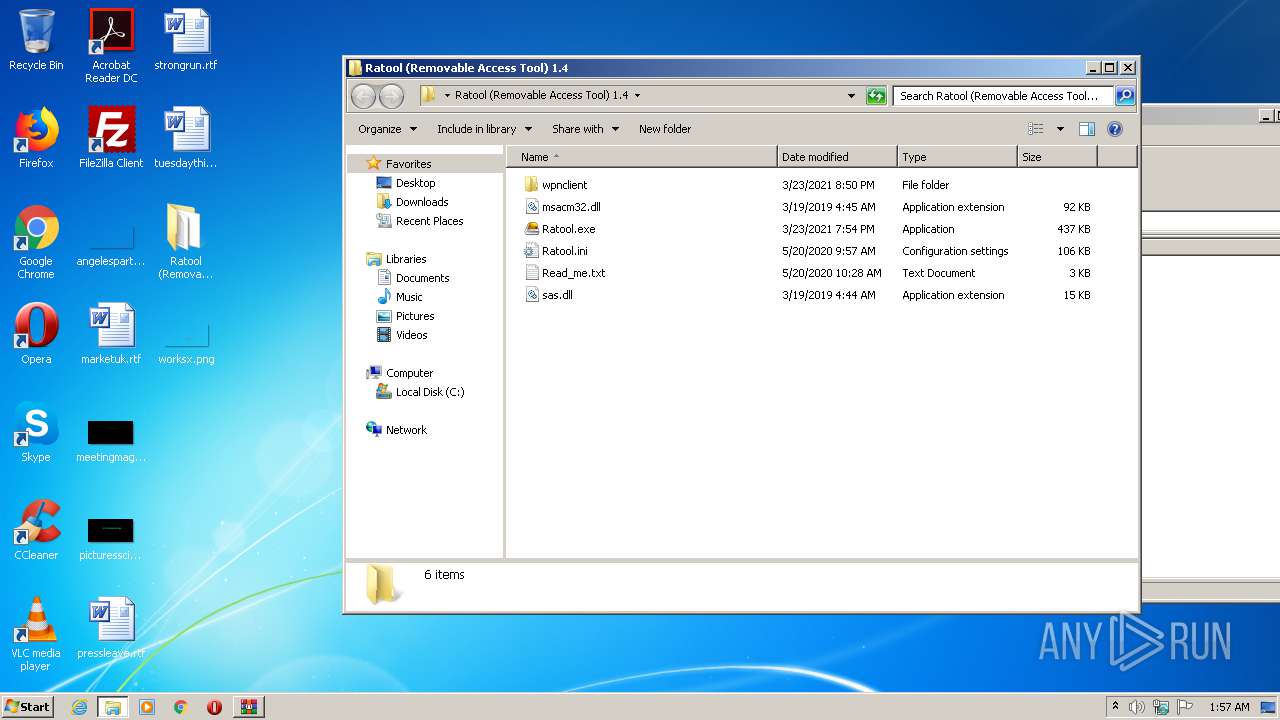Expand the address bar history dropdown

click(x=851, y=96)
